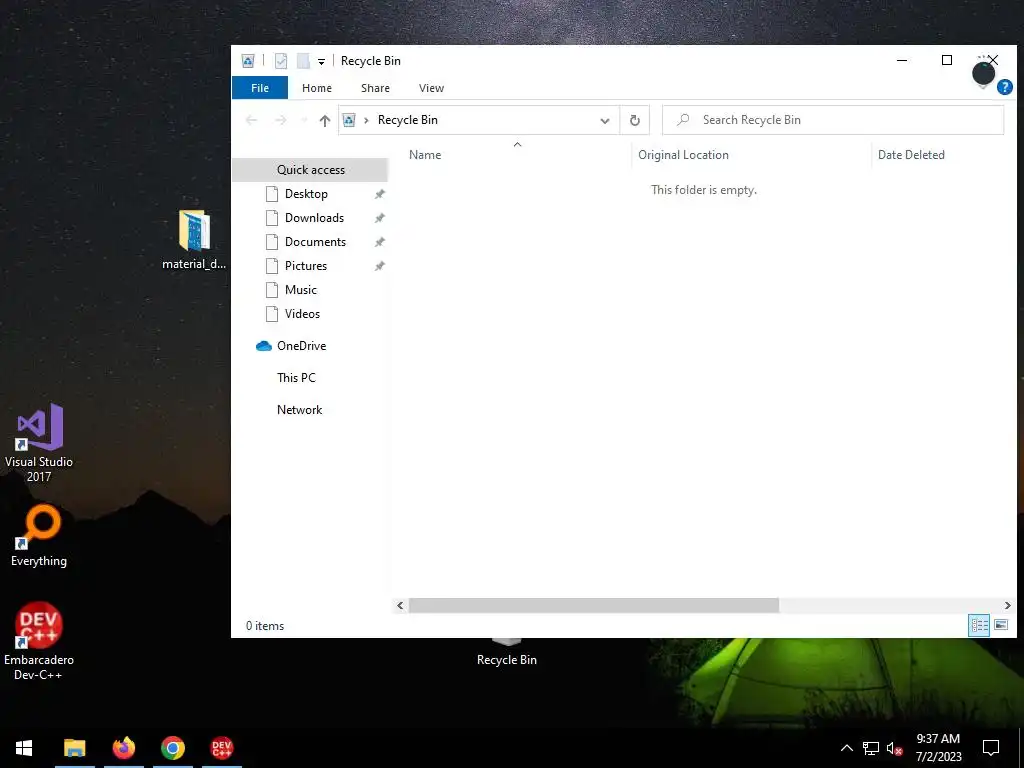
Task: Open Dev-C++ from the taskbar
Action: click(222, 748)
